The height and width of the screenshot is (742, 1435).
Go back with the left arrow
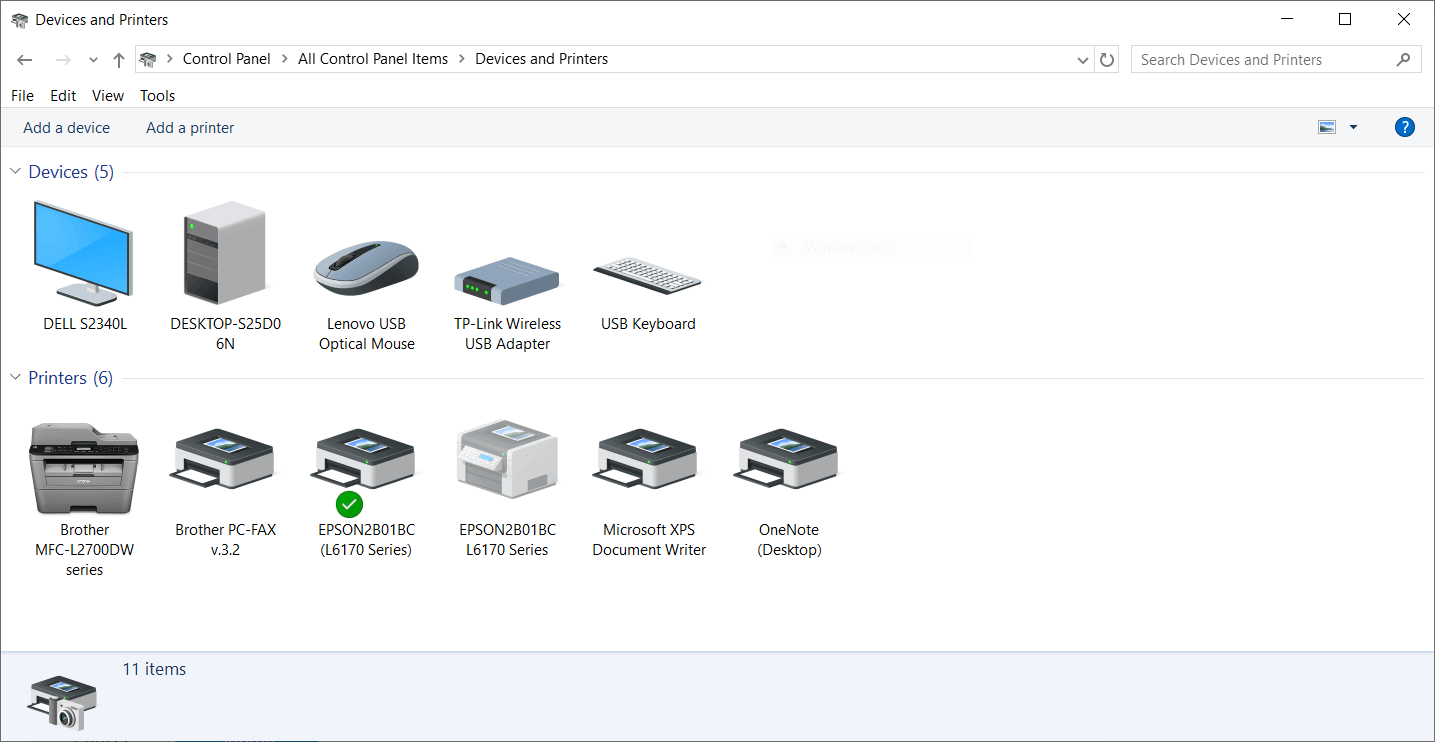(x=25, y=60)
